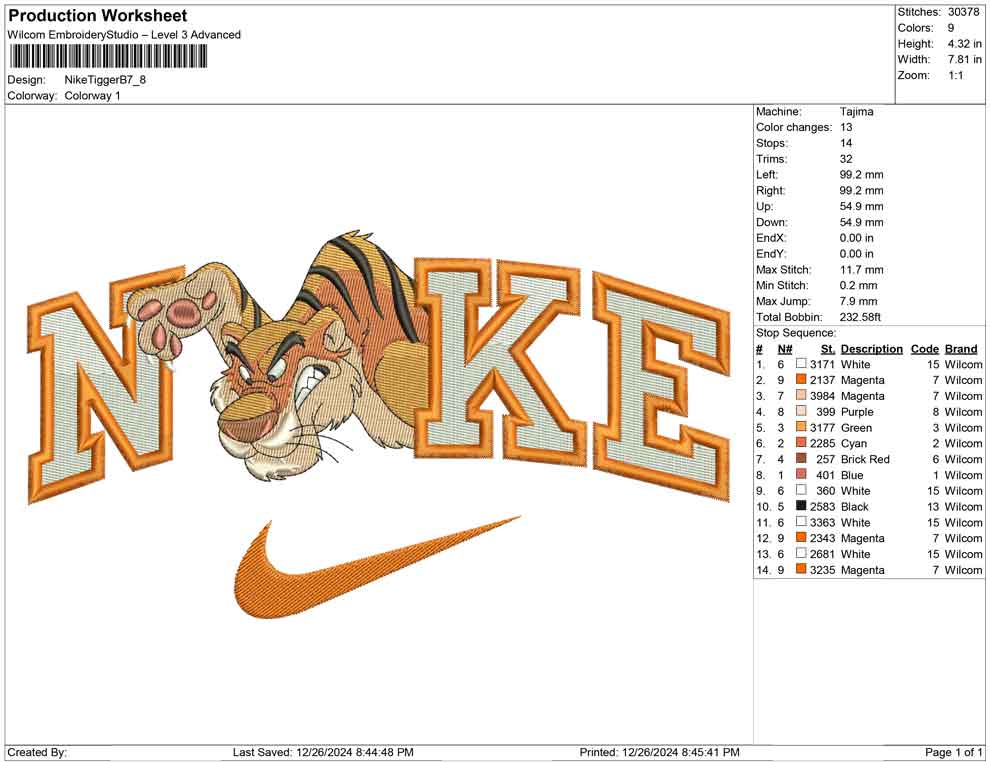990x762 pixels.
Task: Click the EndX value '0.00 in'
Action: [x=857, y=237]
